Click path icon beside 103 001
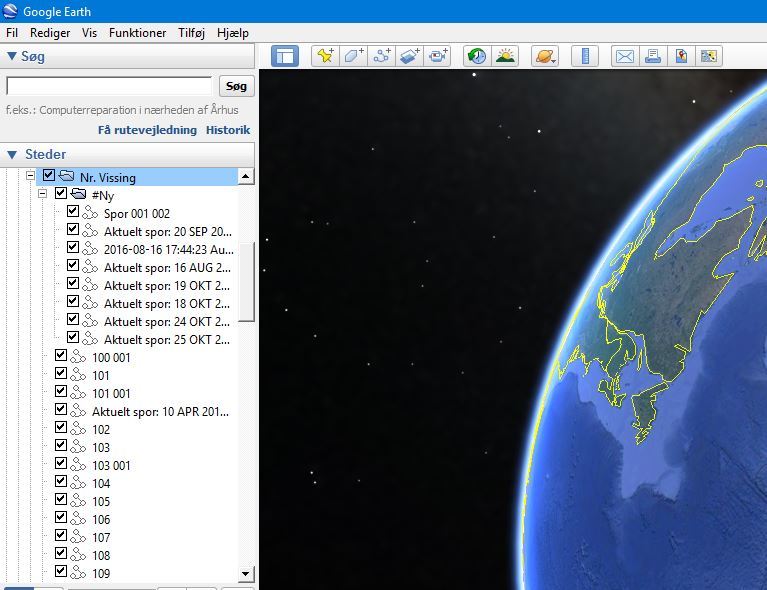 [78, 464]
